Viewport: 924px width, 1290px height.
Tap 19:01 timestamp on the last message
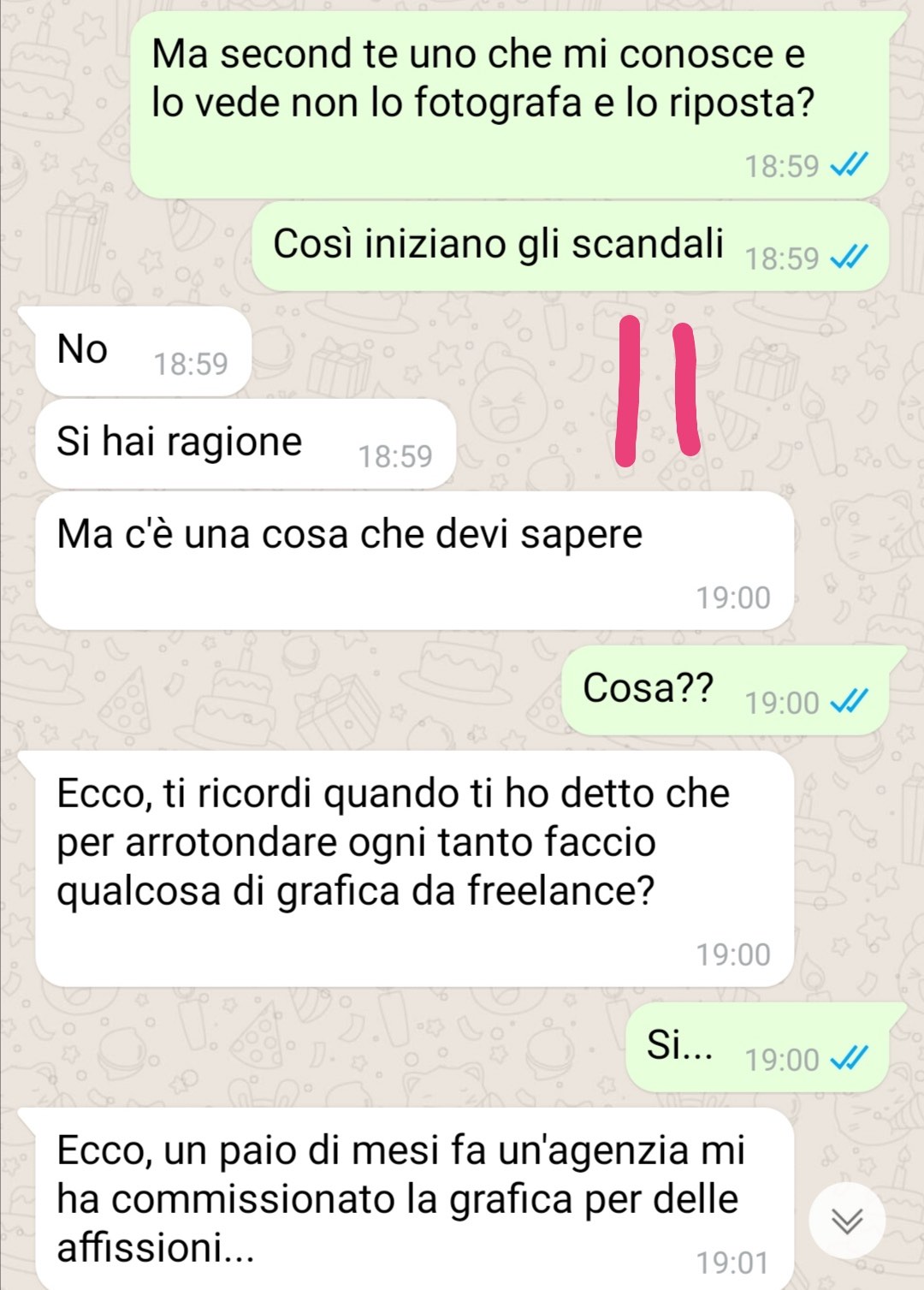733,1263
